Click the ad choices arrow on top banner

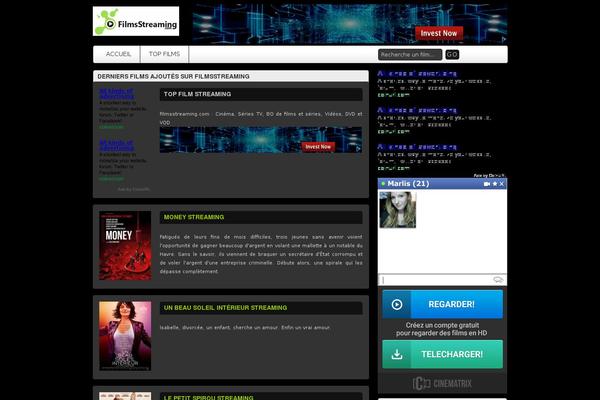pos(504,39)
